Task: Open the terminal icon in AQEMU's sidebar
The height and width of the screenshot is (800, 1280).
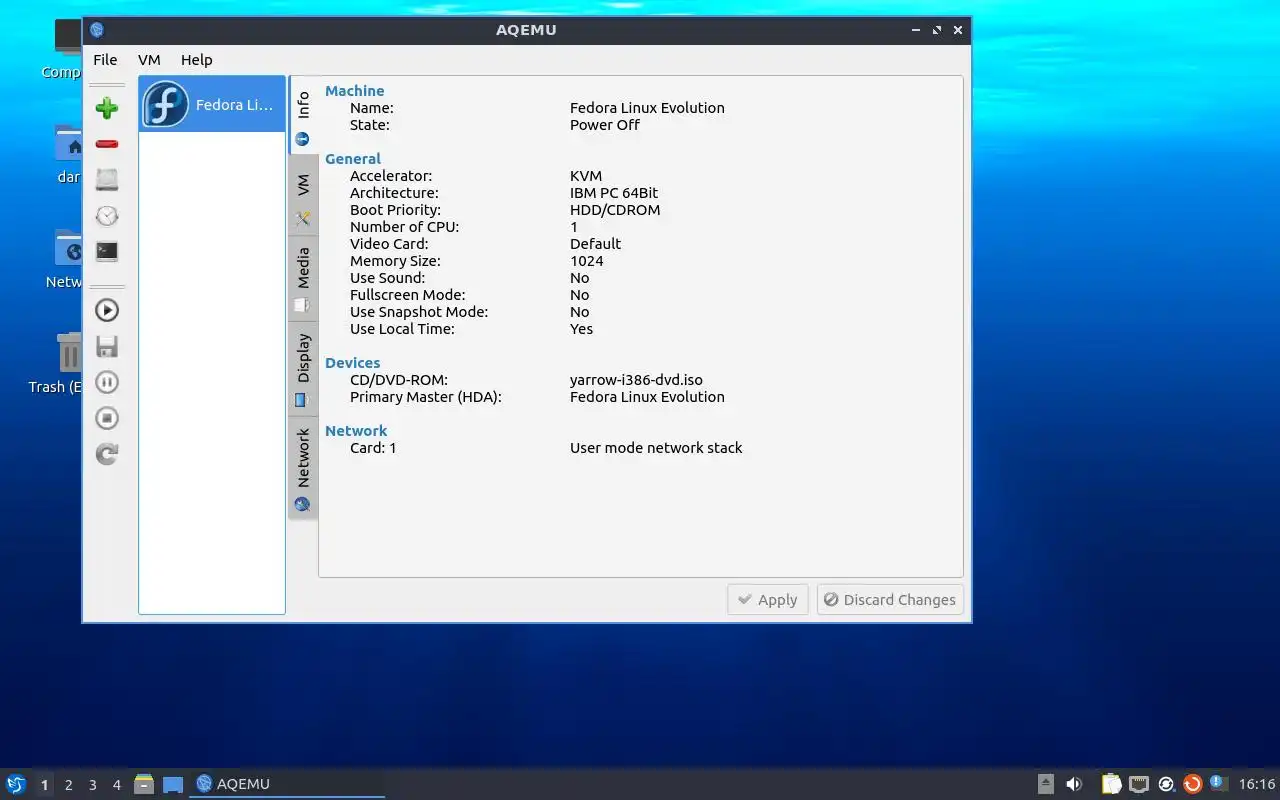Action: click(x=107, y=252)
